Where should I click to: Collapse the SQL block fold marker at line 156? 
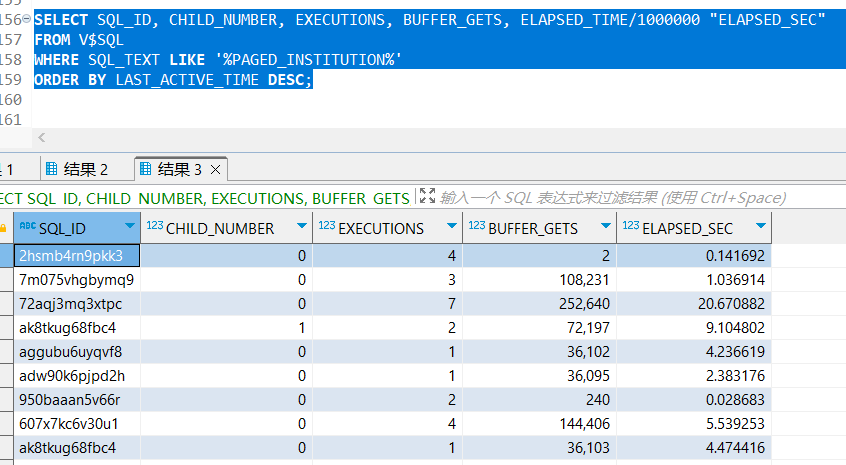coord(26,19)
